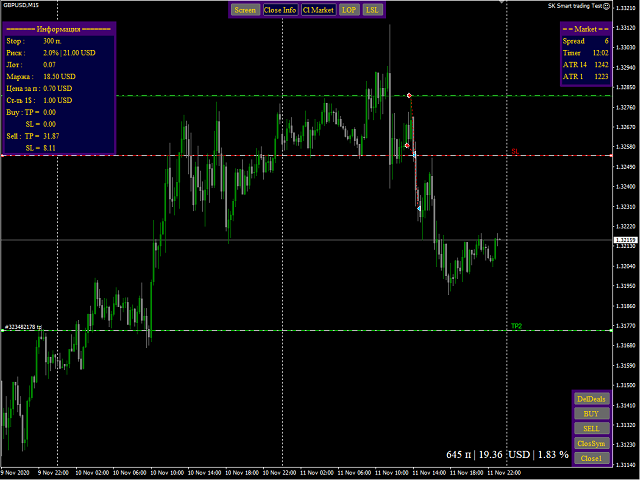Click the 1.33210 price axis label
Viewport: 640px width, 480px height.
(x=625, y=8)
